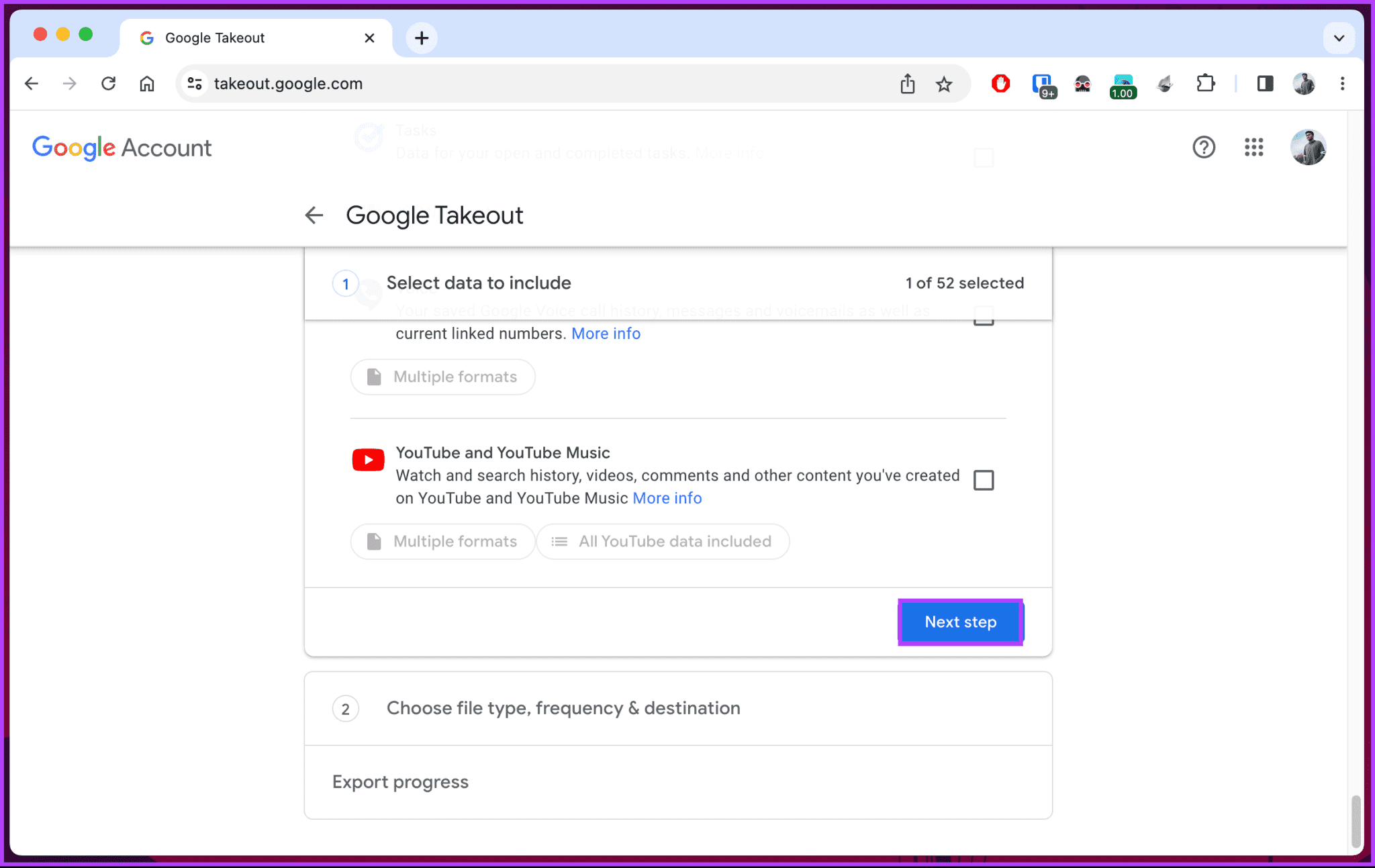The image size is (1375, 868).
Task: Click the Select data to include header
Action: coord(479,283)
